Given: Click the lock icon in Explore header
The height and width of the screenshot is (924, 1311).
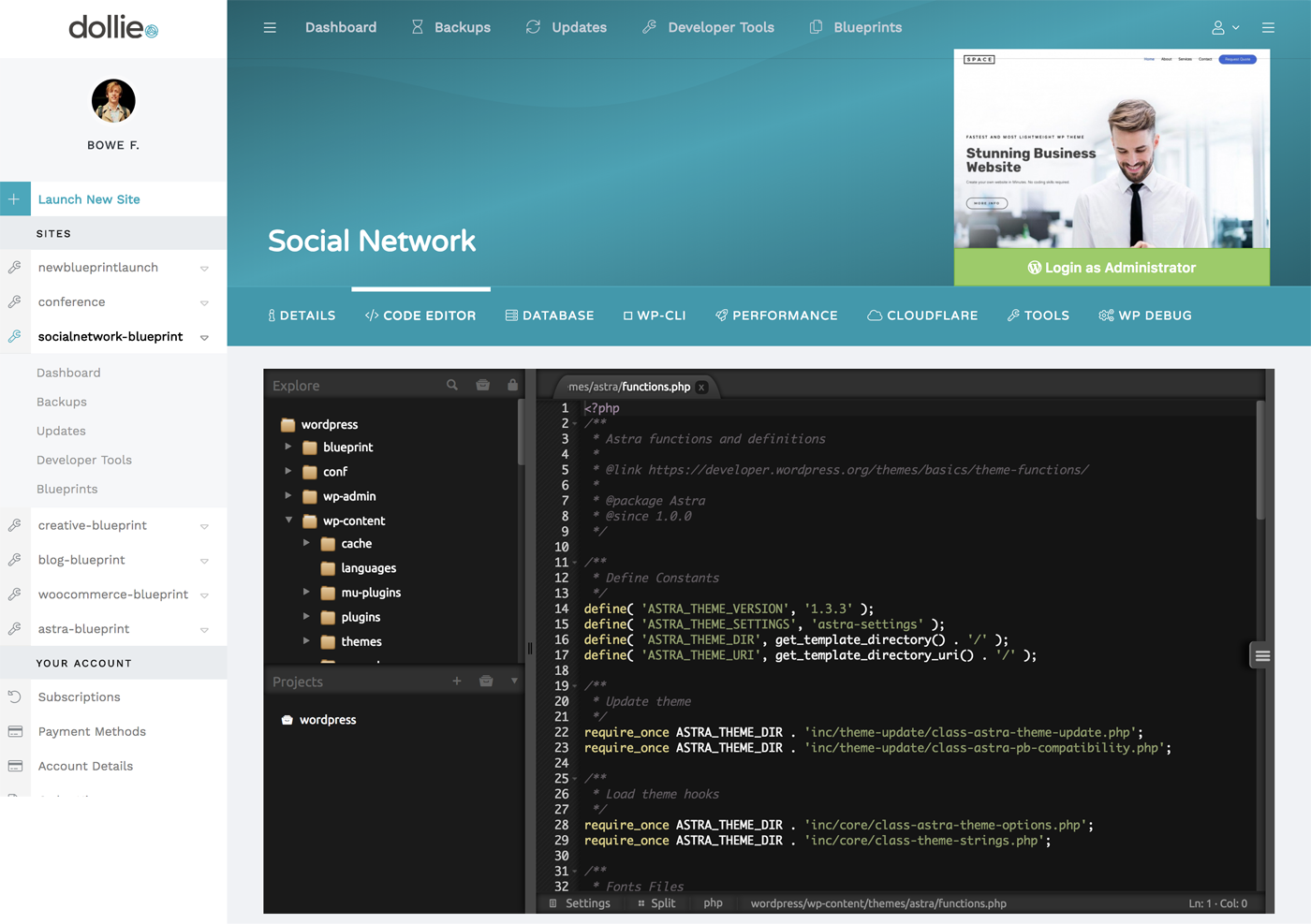Looking at the screenshot, I should tap(512, 385).
